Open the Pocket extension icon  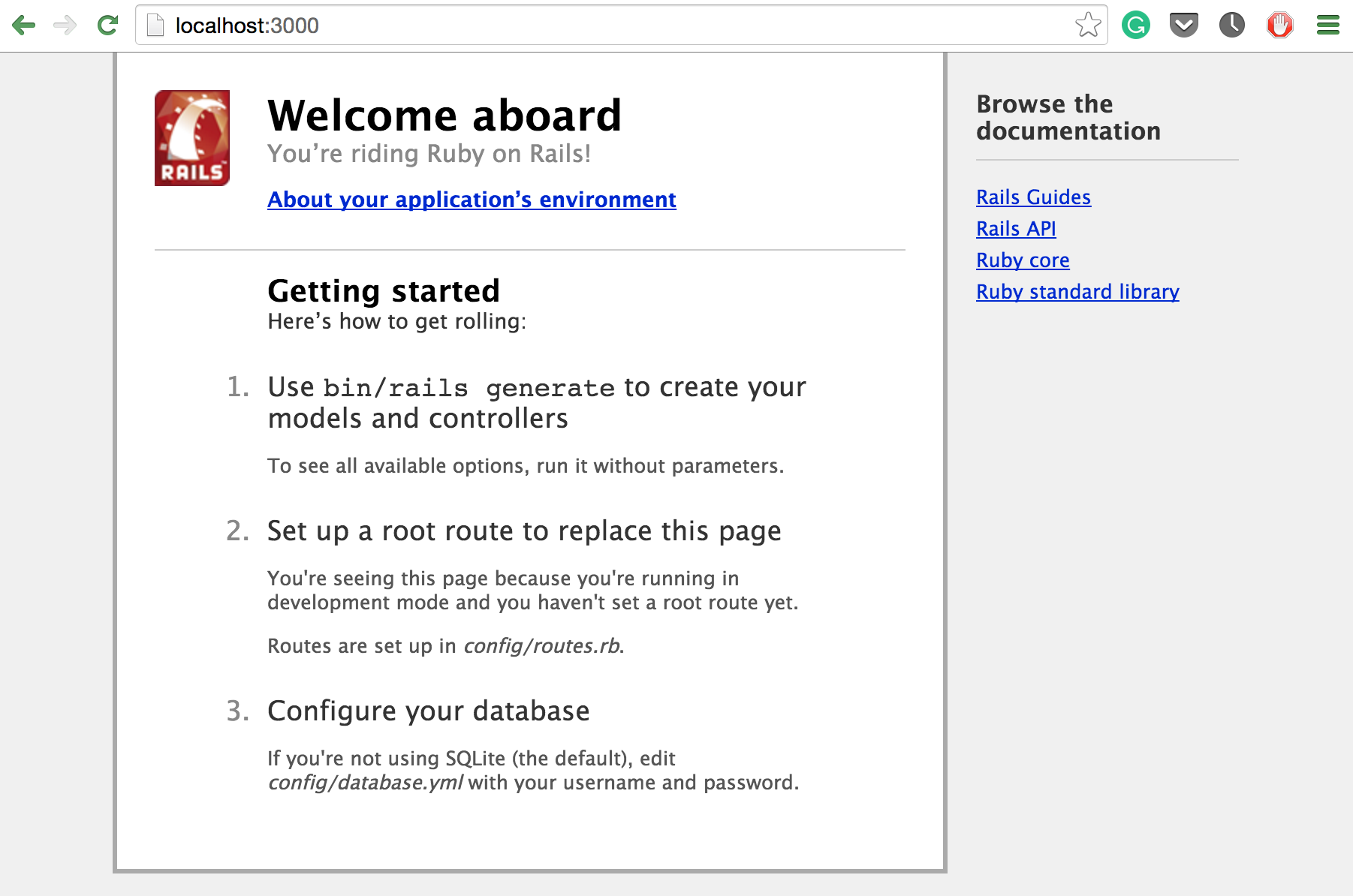coord(1184,26)
